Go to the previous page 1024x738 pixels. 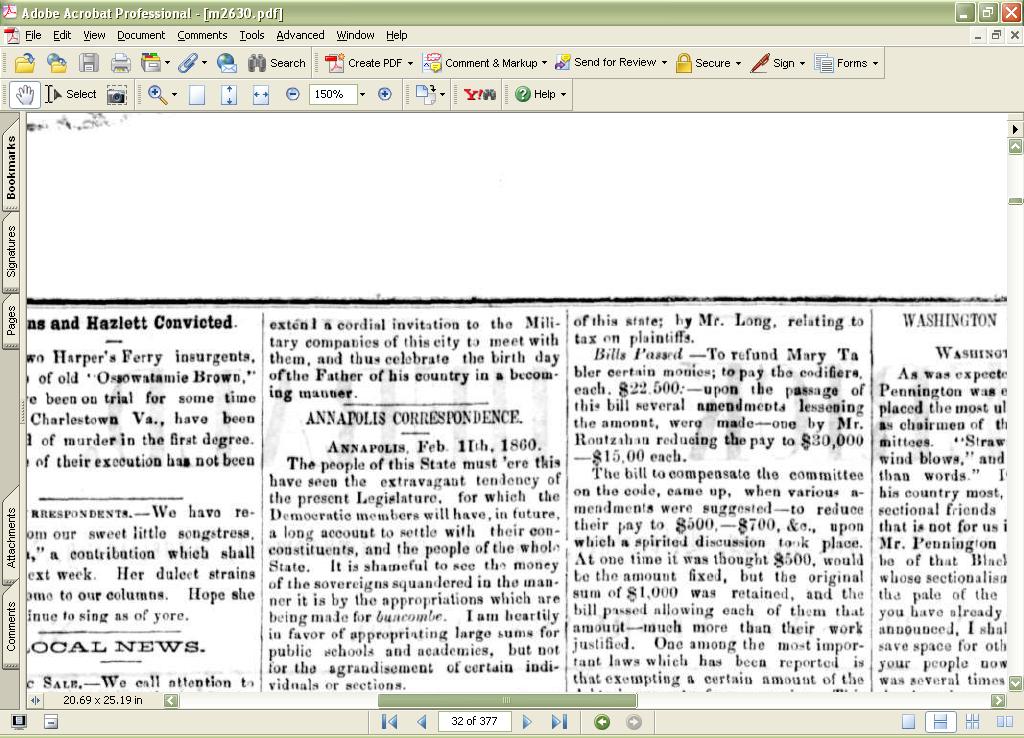(x=422, y=722)
